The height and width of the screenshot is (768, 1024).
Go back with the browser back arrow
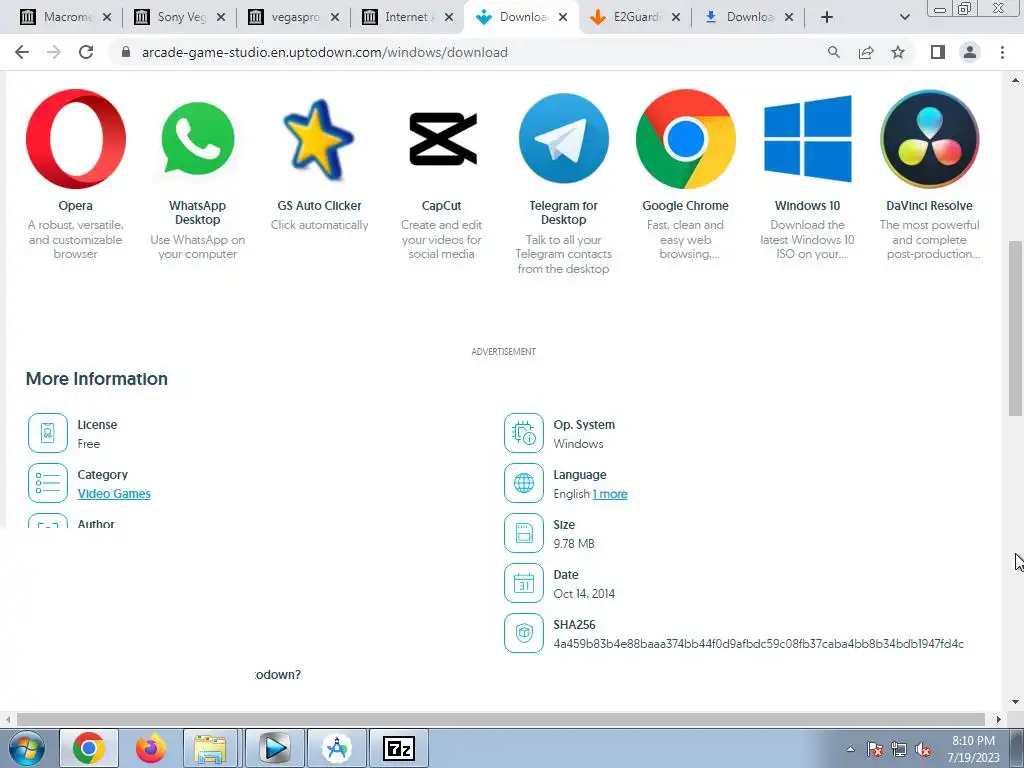(22, 52)
